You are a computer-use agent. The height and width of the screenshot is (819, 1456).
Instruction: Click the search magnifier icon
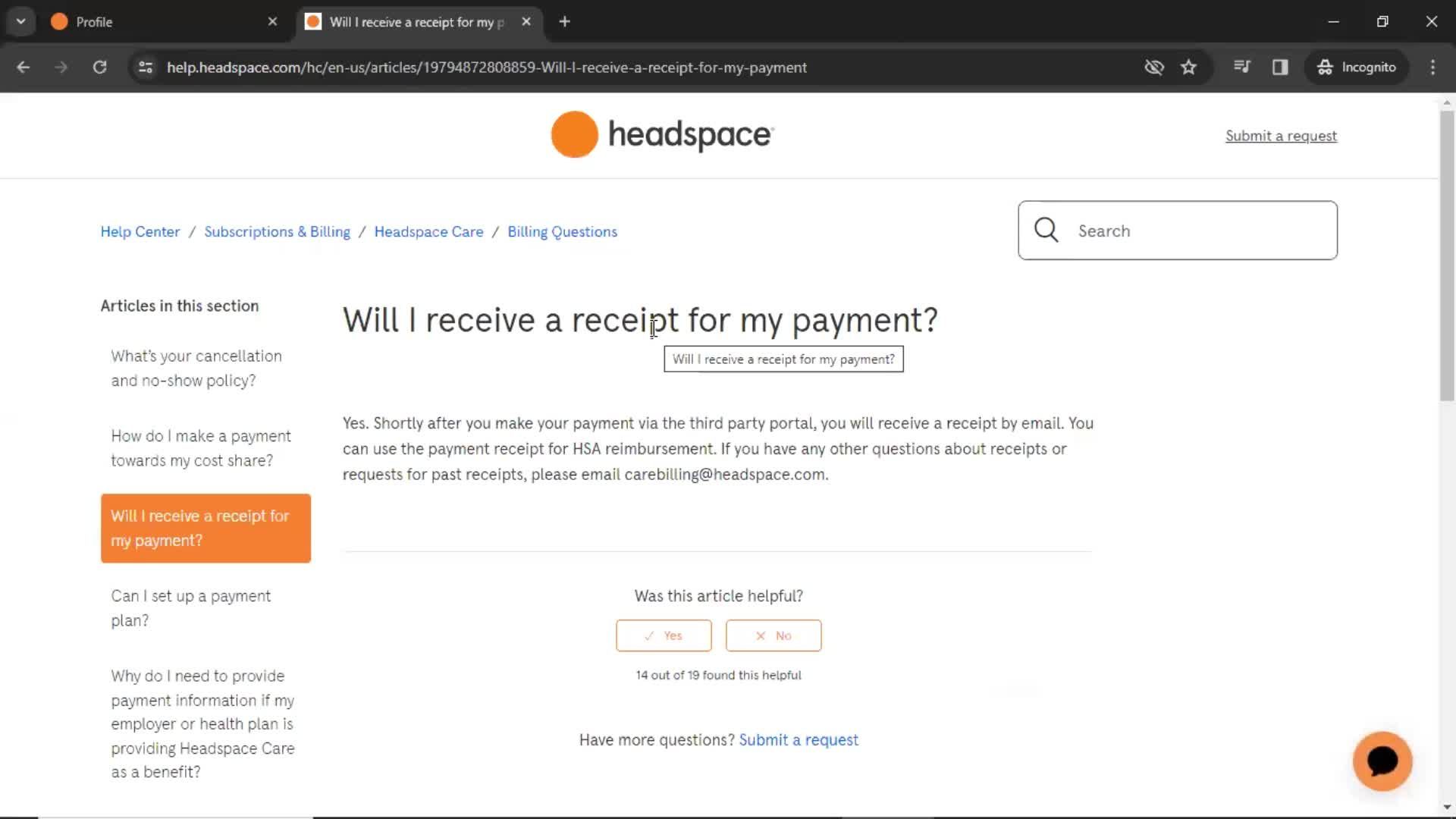pos(1046,230)
